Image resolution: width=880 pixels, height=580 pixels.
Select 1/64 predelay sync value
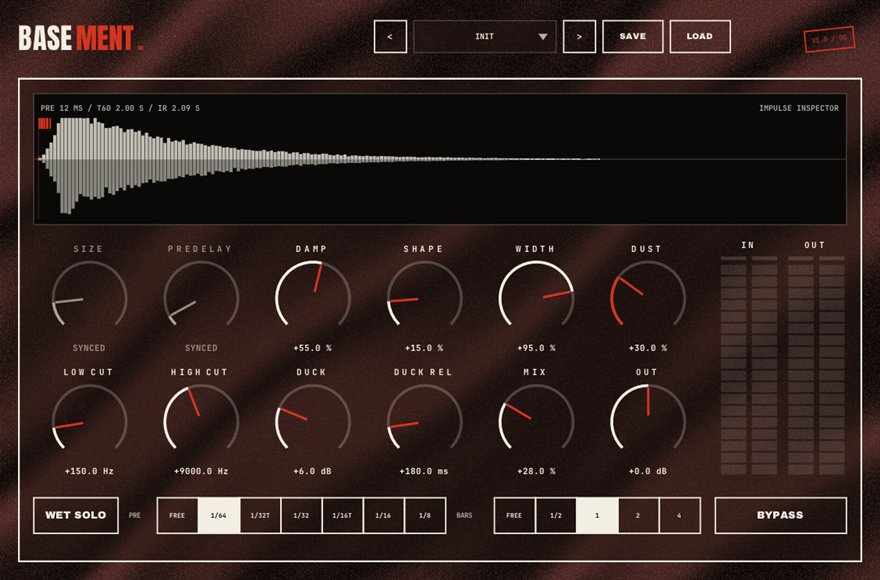pos(219,515)
